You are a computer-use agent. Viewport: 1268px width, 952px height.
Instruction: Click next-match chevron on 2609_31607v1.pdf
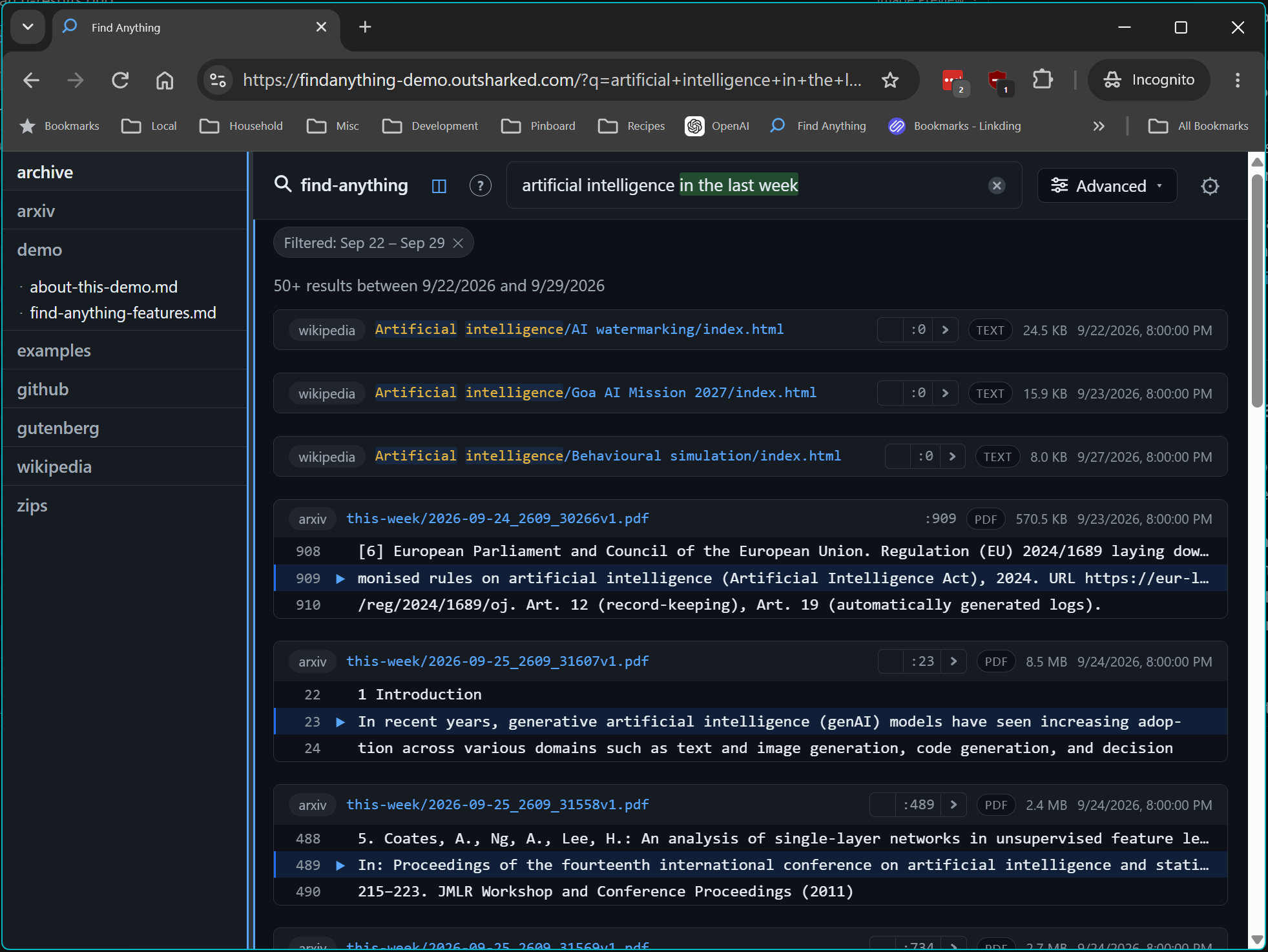pyautogui.click(x=953, y=661)
